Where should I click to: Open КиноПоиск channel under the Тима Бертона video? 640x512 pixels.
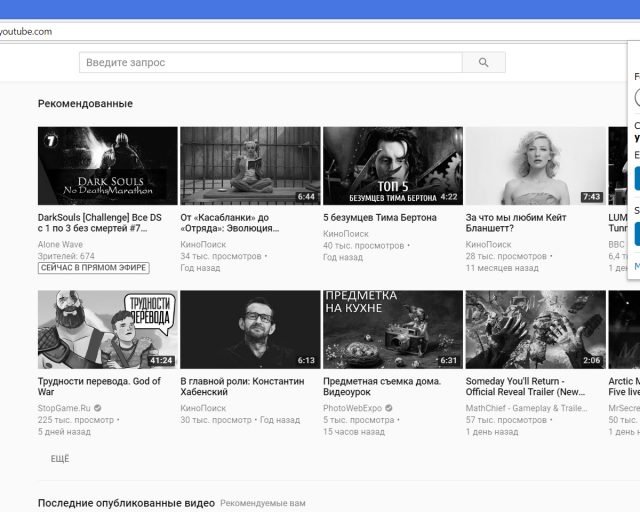[x=346, y=234]
